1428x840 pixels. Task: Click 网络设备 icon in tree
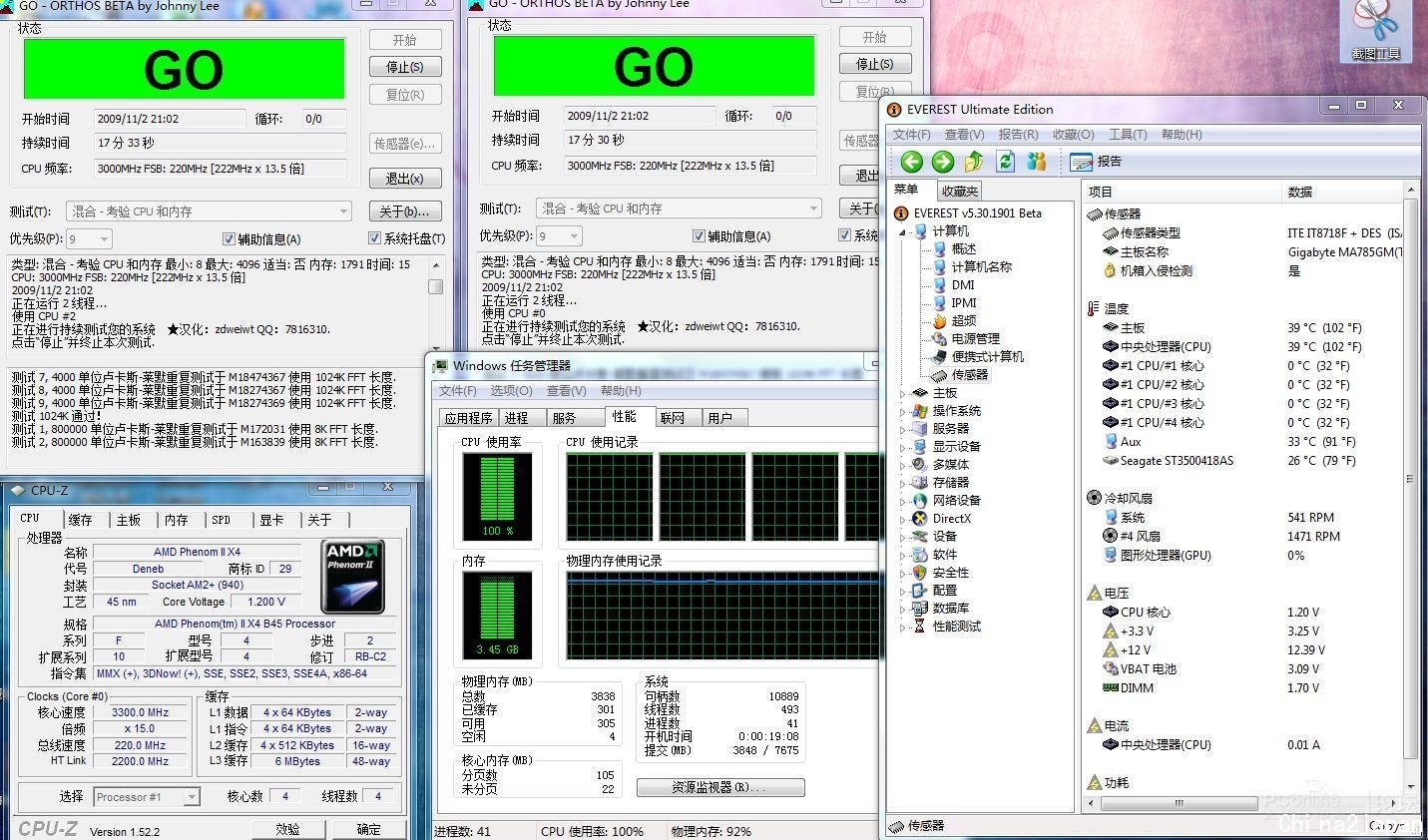pos(920,501)
